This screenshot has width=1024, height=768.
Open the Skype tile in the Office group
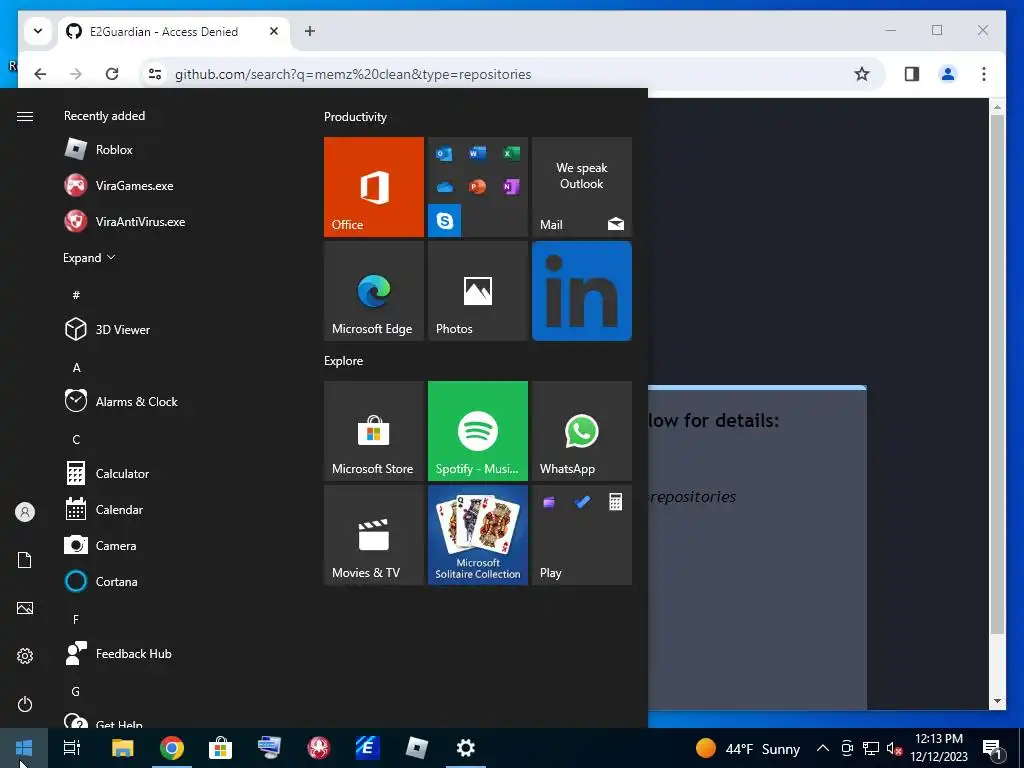coord(445,220)
